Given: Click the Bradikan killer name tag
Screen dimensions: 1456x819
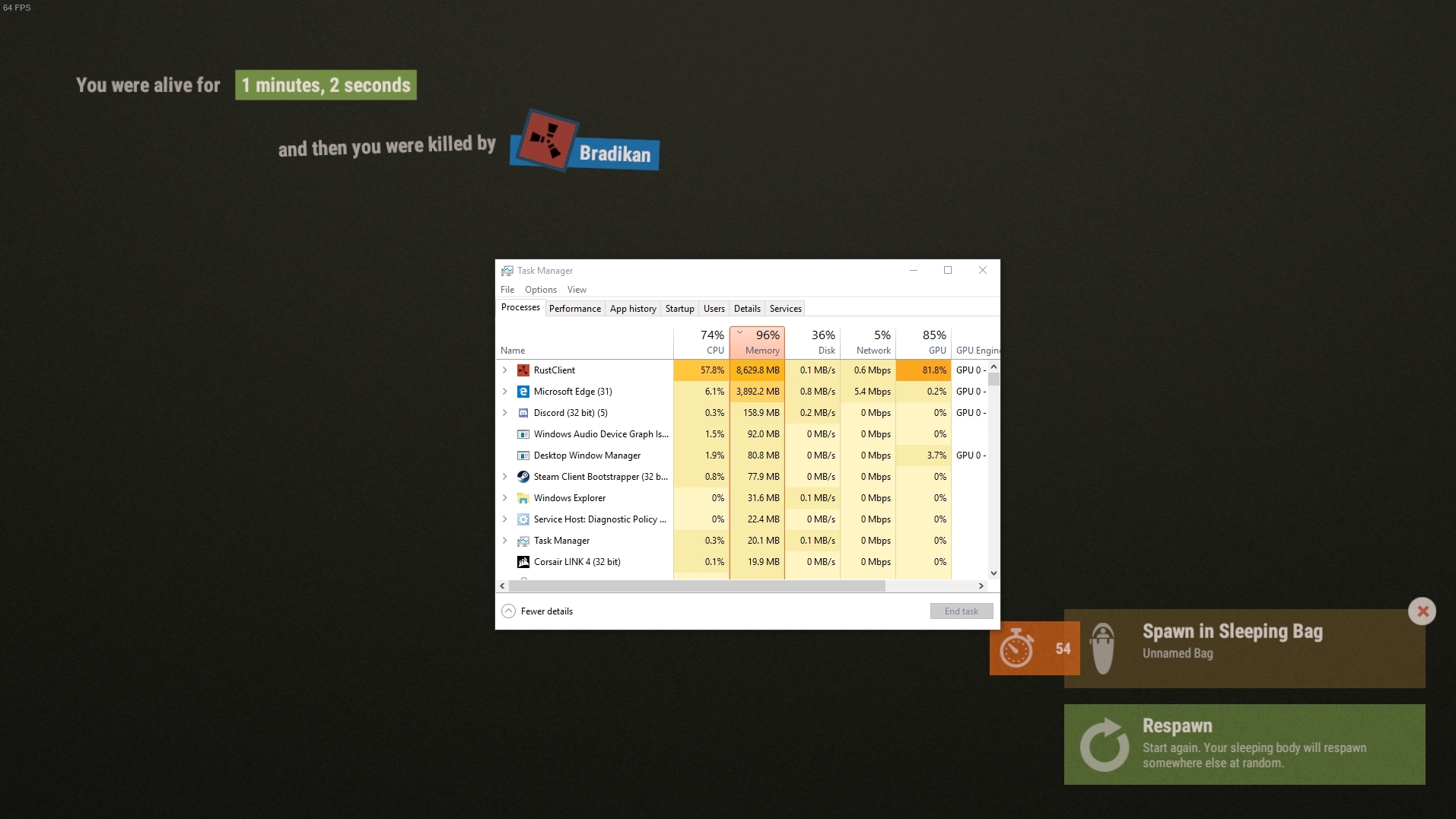Looking at the screenshot, I should 615,154.
